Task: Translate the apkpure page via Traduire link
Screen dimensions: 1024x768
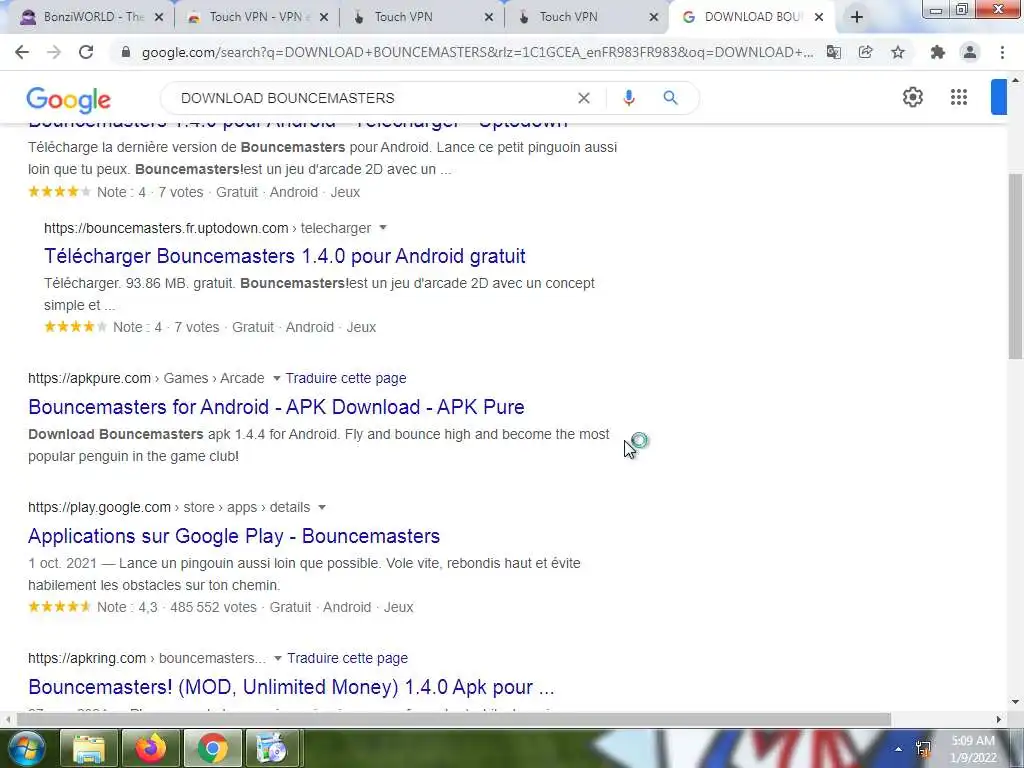Action: (x=346, y=378)
